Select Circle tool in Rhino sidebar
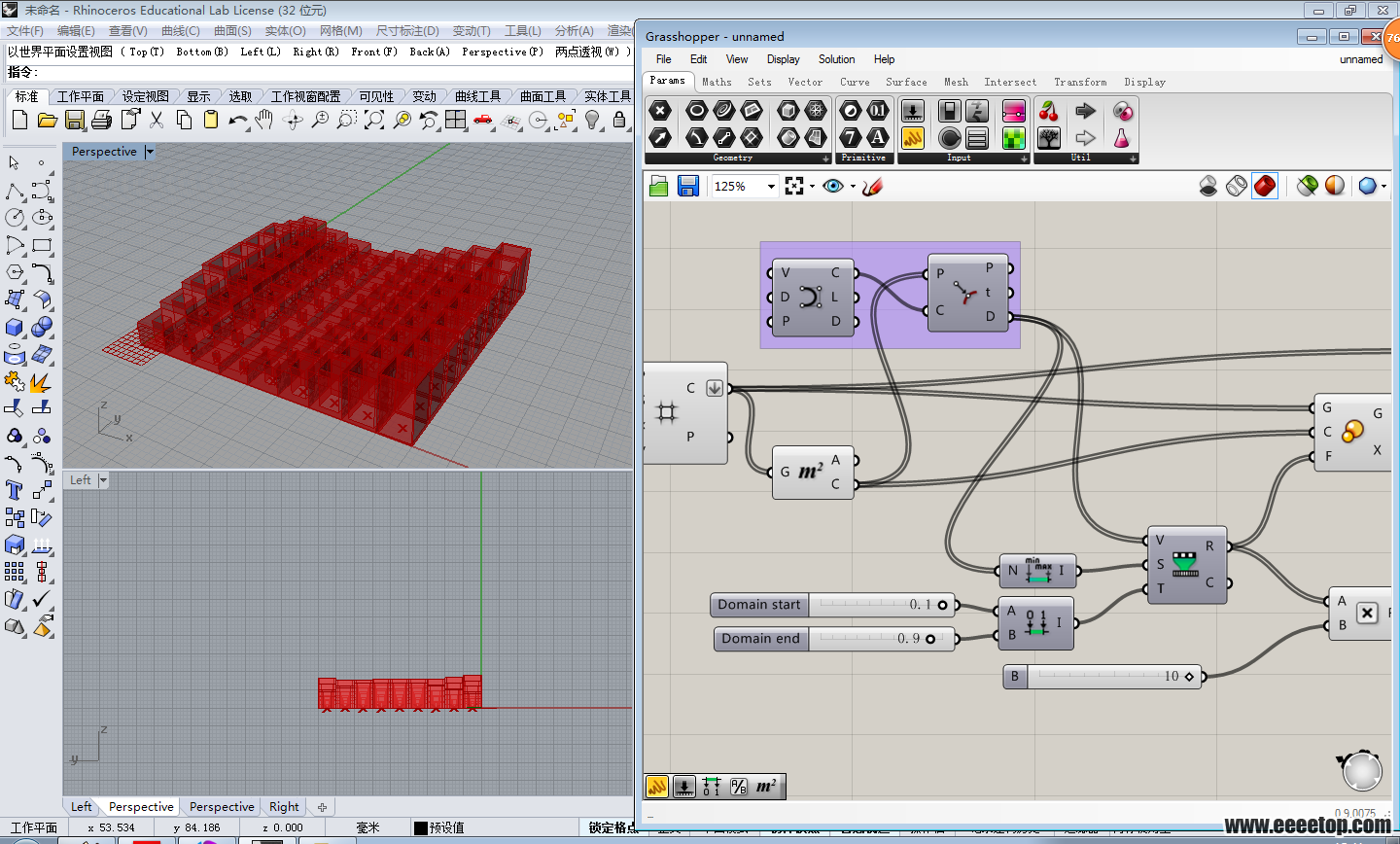The image size is (1400, 844). 15,217
